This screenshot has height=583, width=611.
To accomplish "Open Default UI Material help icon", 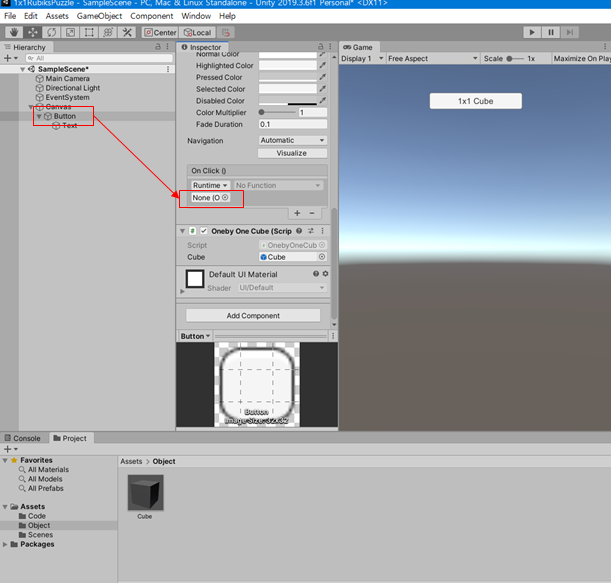I will point(316,274).
